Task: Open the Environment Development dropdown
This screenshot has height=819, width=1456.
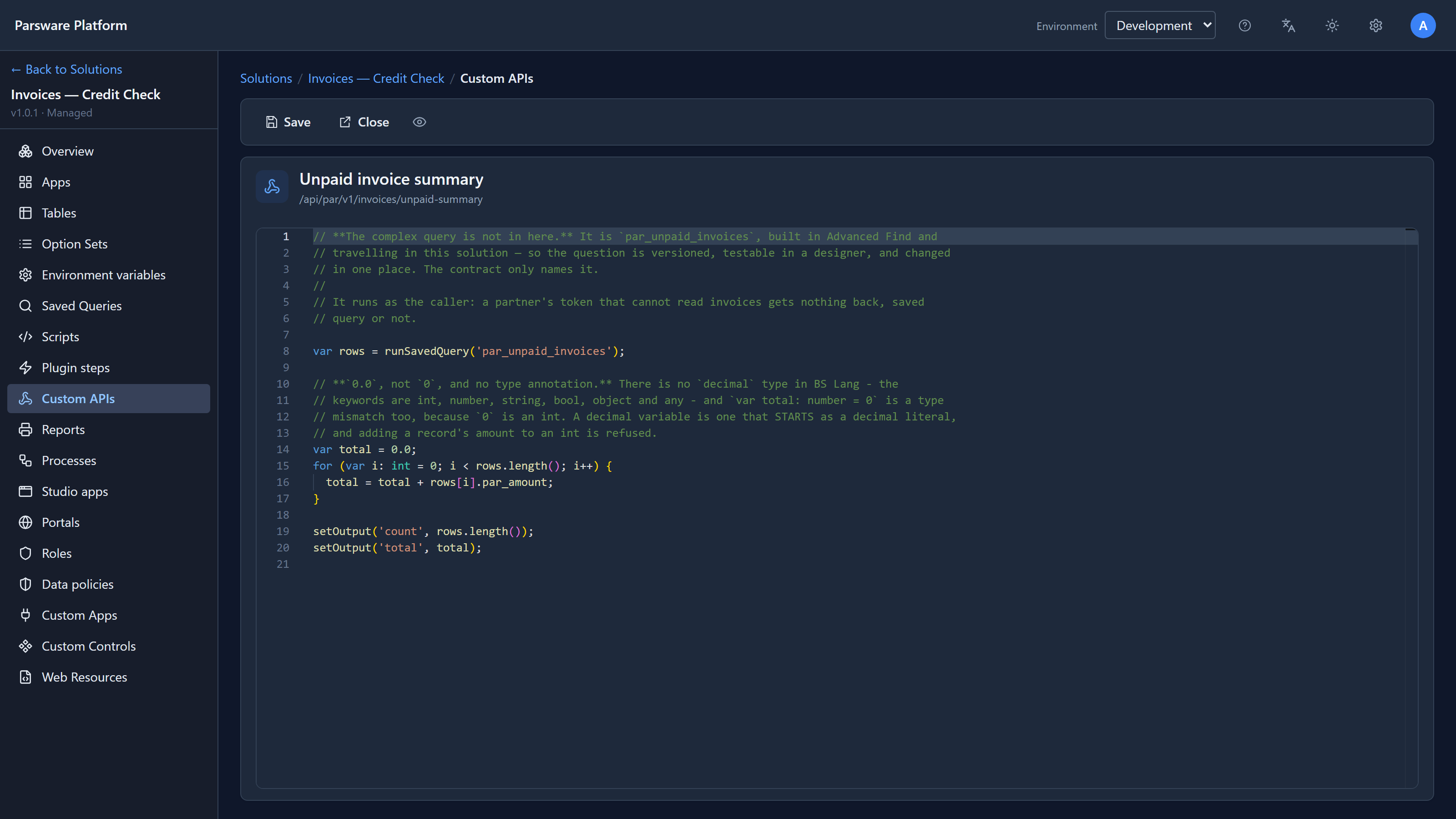Action: click(x=1160, y=25)
